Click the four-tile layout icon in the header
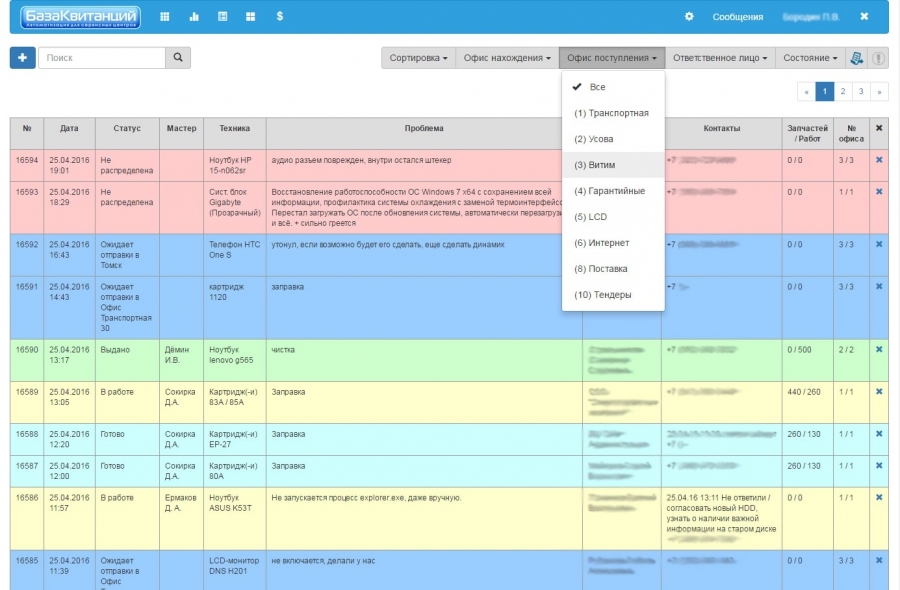This screenshot has height=590, width=900. tap(250, 17)
